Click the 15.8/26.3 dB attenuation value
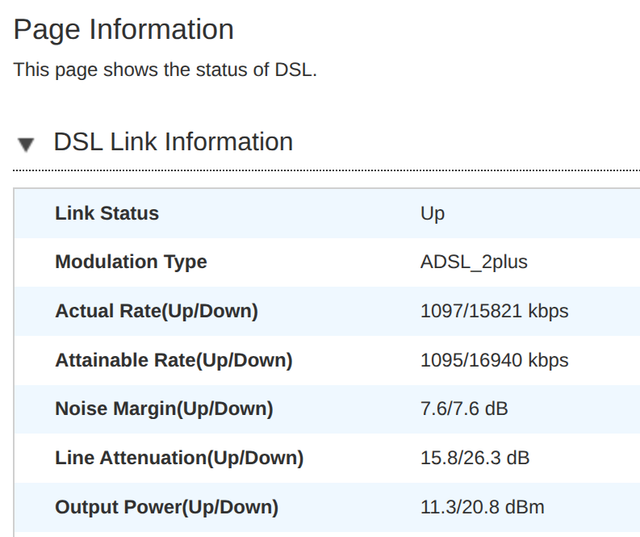Screen dimensions: 640x537 (x=475, y=458)
